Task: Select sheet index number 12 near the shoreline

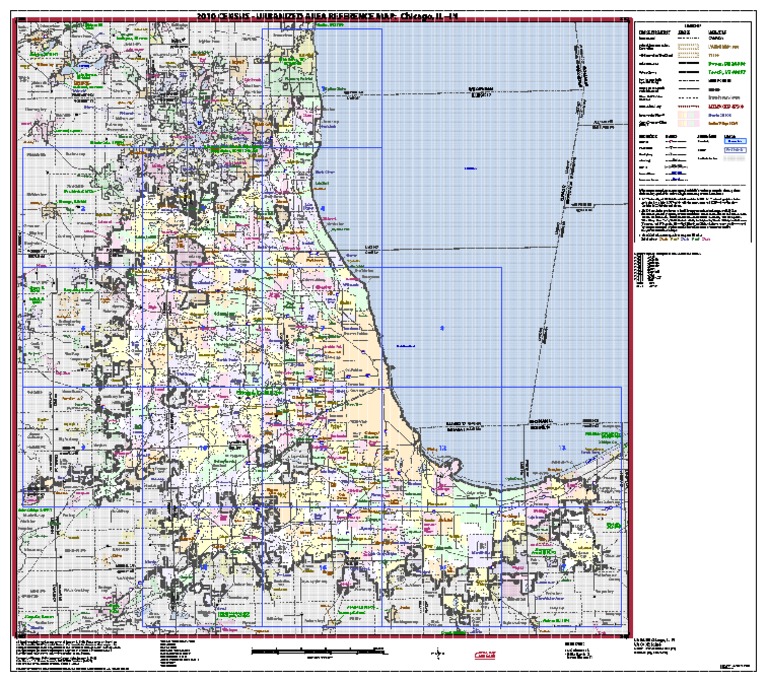Action: point(443,448)
